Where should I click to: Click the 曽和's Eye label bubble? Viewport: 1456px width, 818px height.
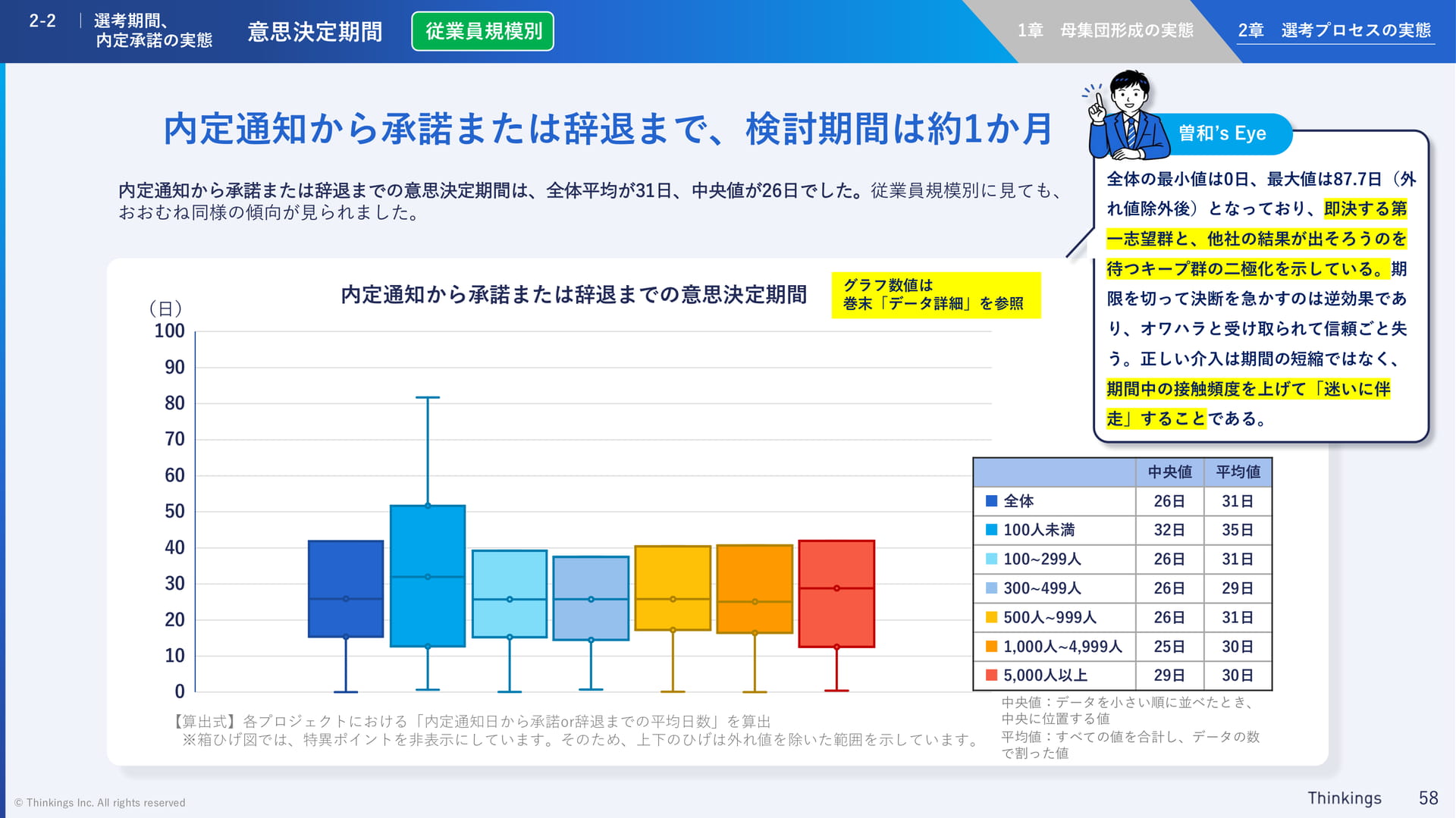1222,133
